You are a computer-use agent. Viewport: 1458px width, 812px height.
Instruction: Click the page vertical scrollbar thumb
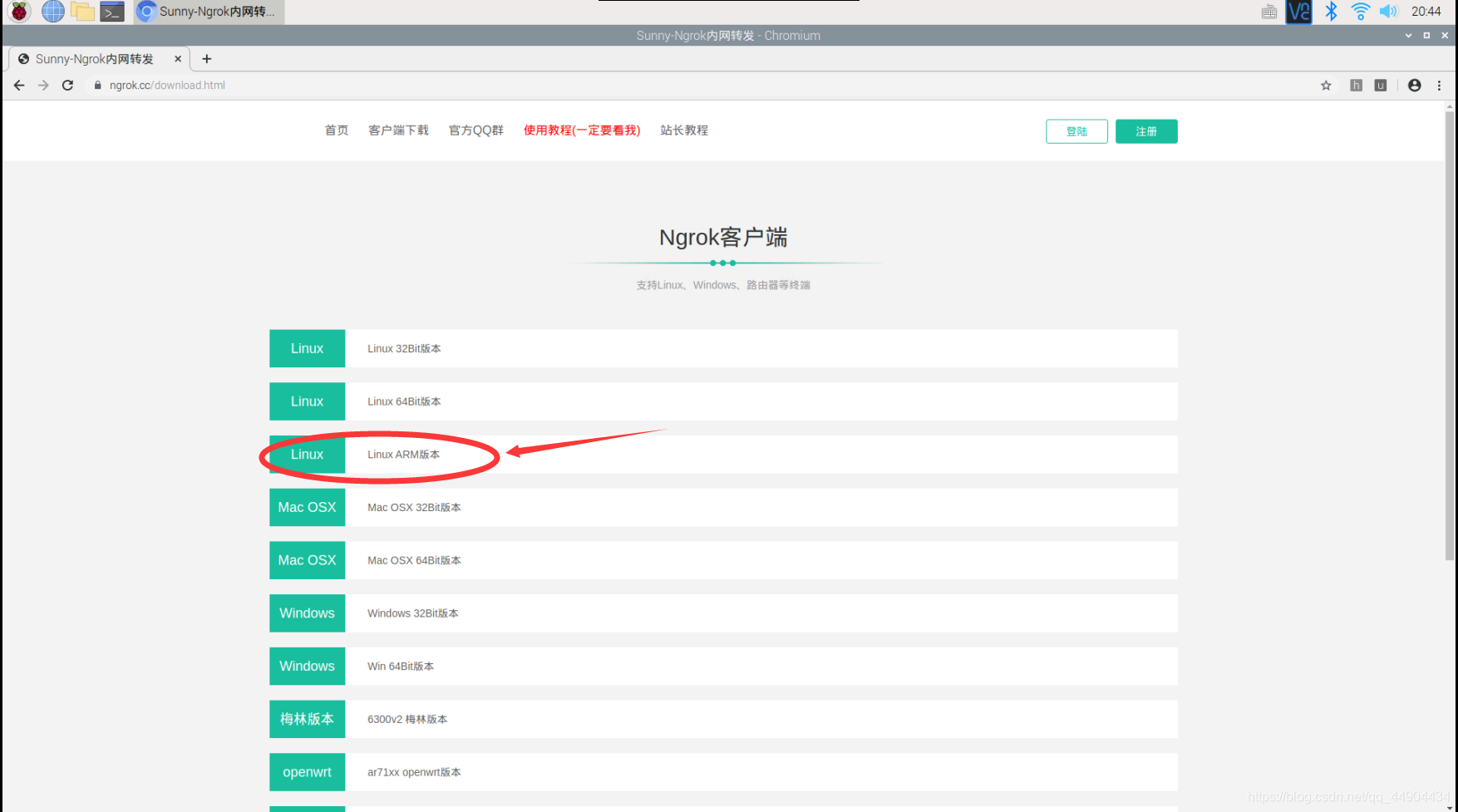click(x=1450, y=335)
